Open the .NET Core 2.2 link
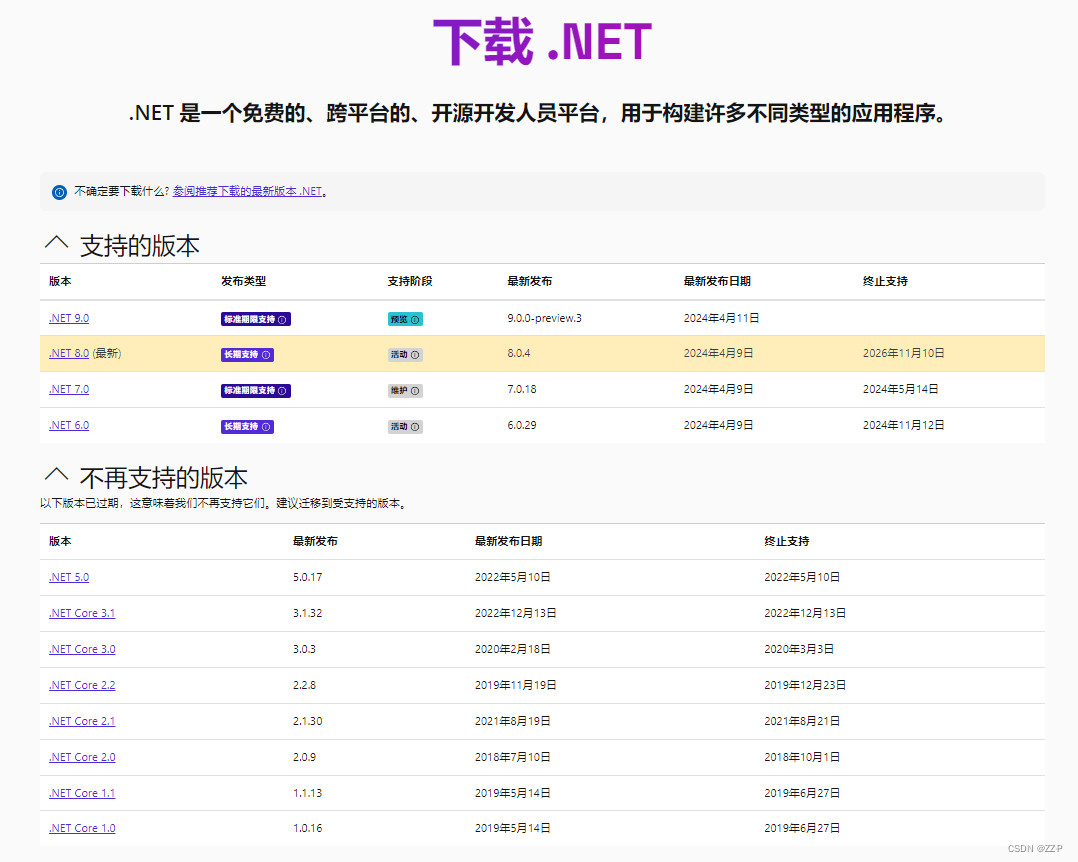This screenshot has width=1078, height=862. 82,685
